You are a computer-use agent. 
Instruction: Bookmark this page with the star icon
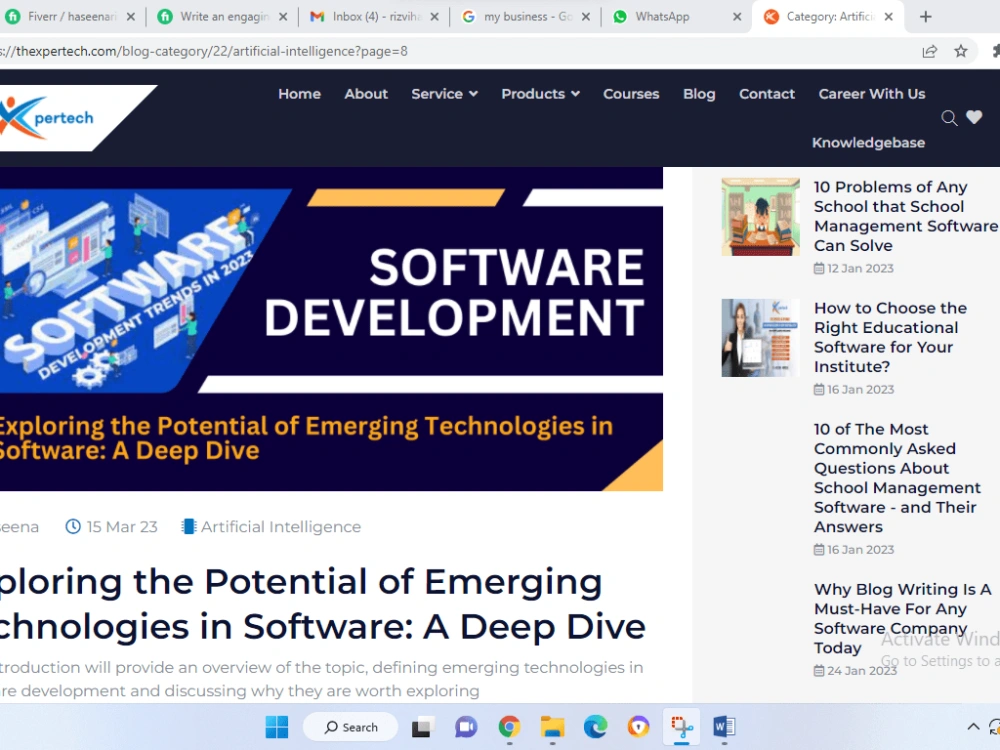(960, 51)
